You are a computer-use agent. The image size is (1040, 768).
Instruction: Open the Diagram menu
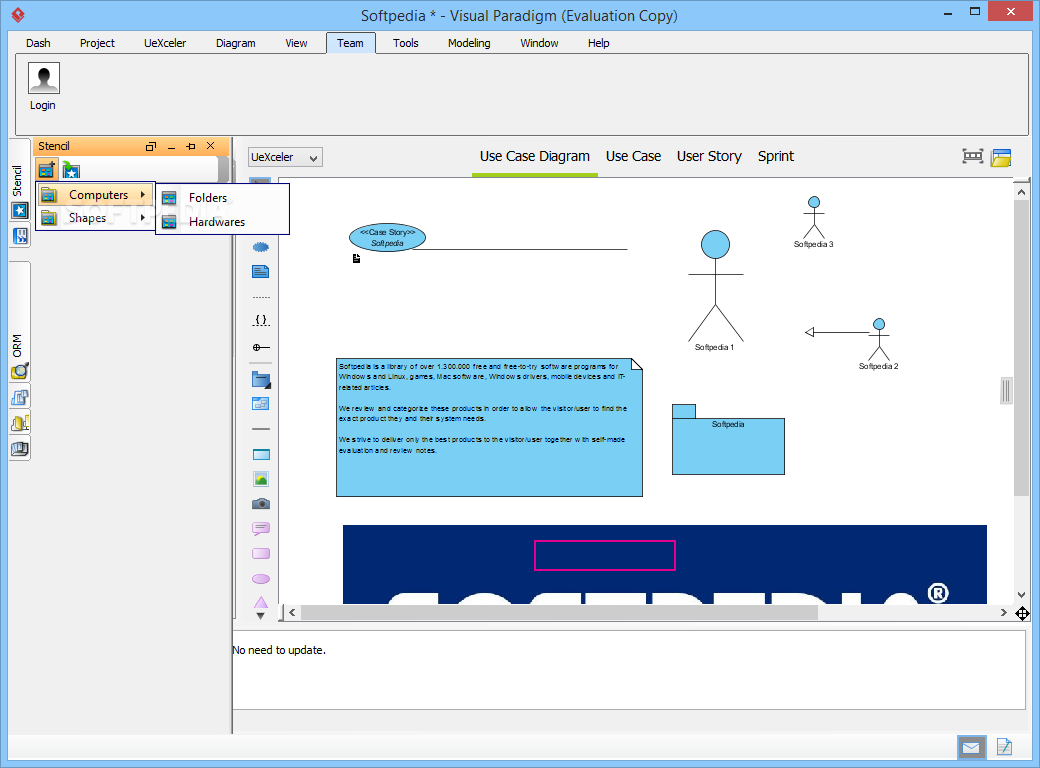[x=235, y=43]
